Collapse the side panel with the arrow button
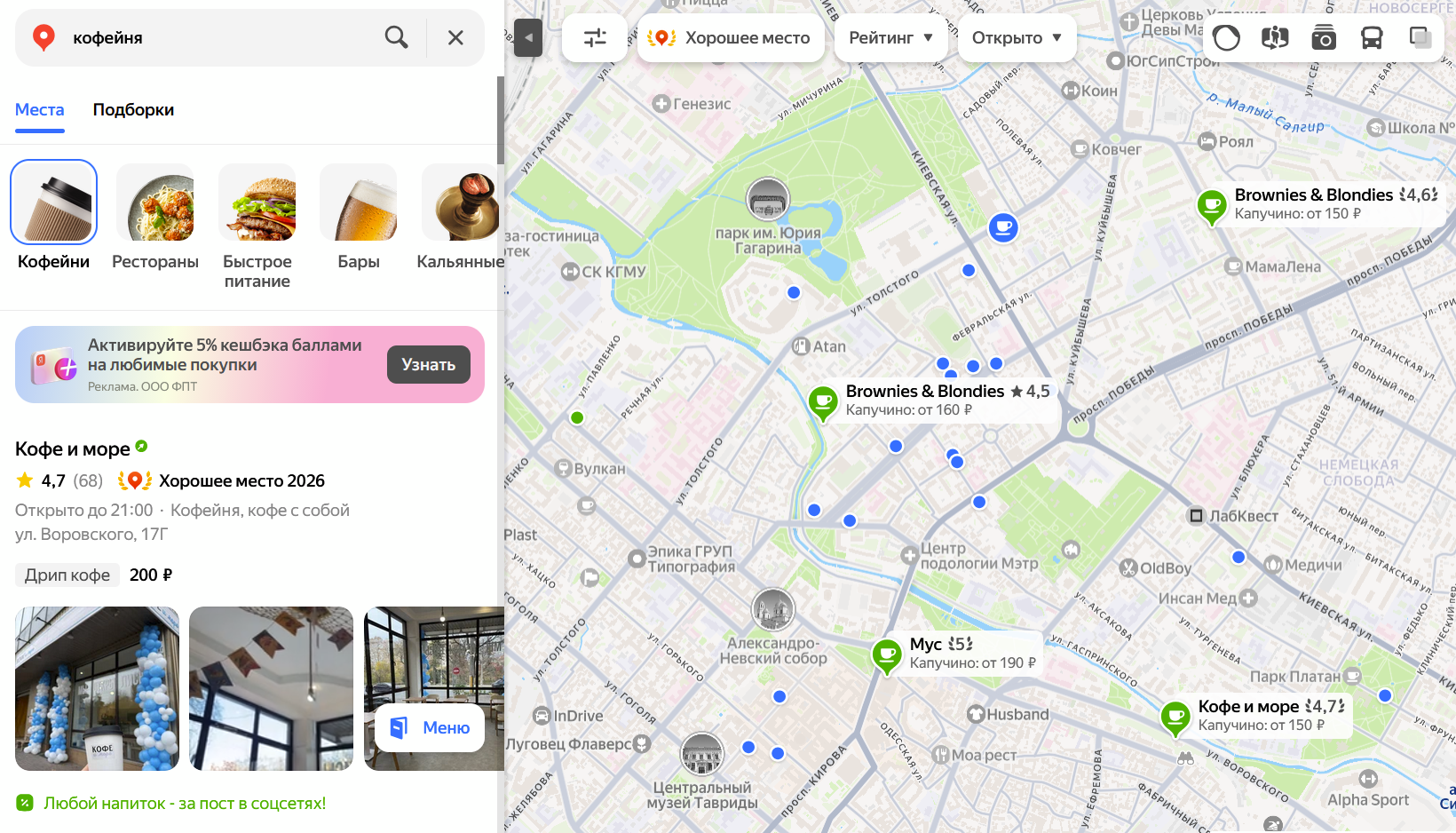The height and width of the screenshot is (833, 1456). pyautogui.click(x=528, y=37)
